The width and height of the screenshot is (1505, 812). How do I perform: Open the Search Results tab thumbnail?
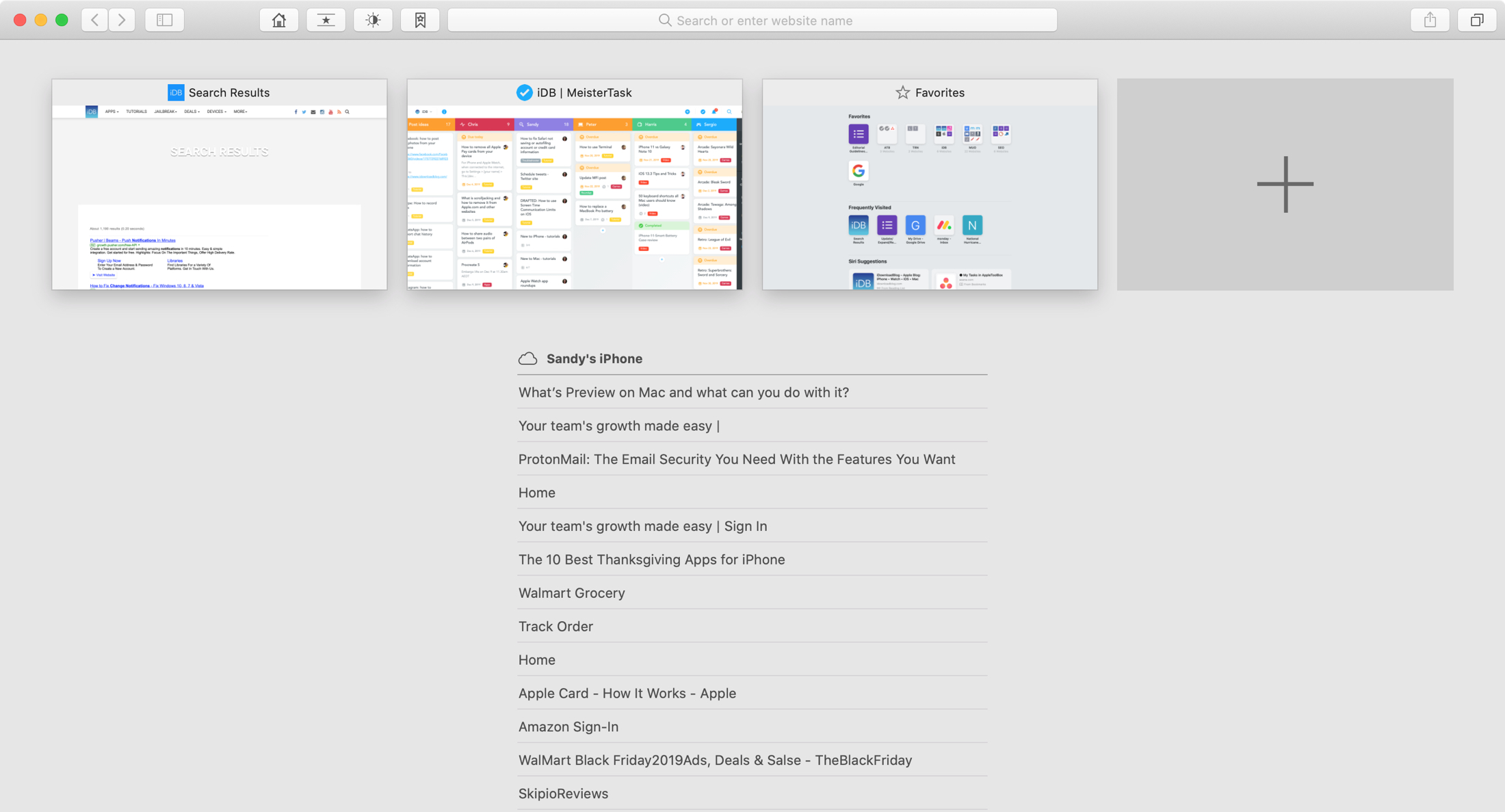(x=220, y=184)
